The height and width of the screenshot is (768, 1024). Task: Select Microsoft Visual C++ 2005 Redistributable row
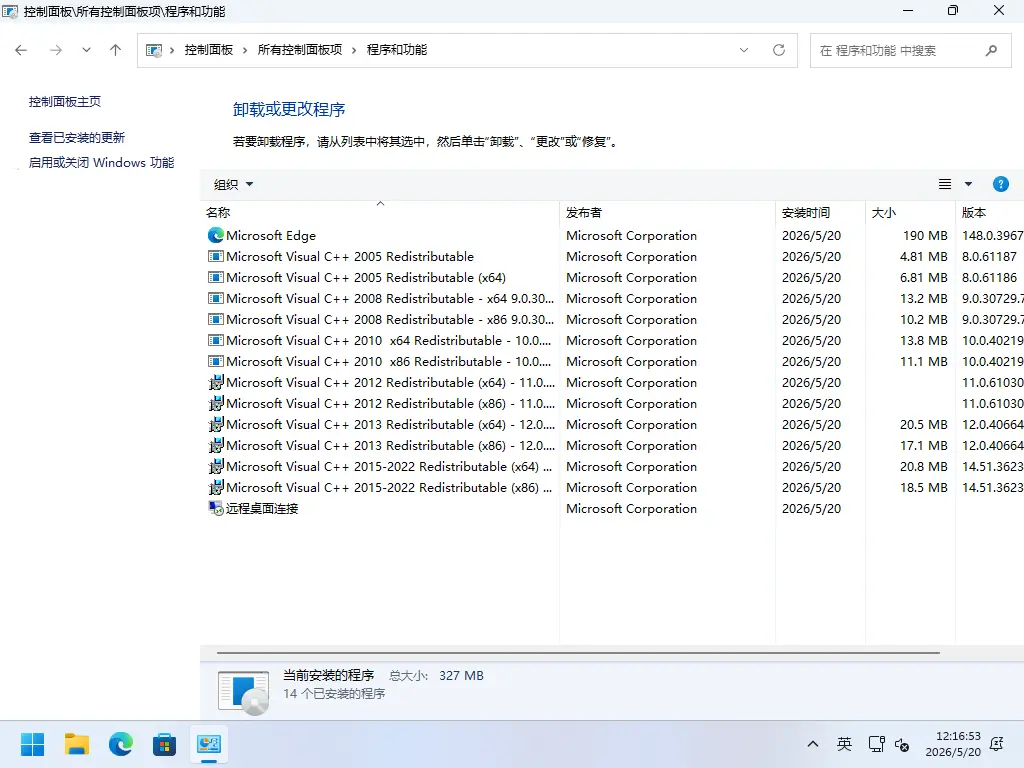tap(613, 257)
